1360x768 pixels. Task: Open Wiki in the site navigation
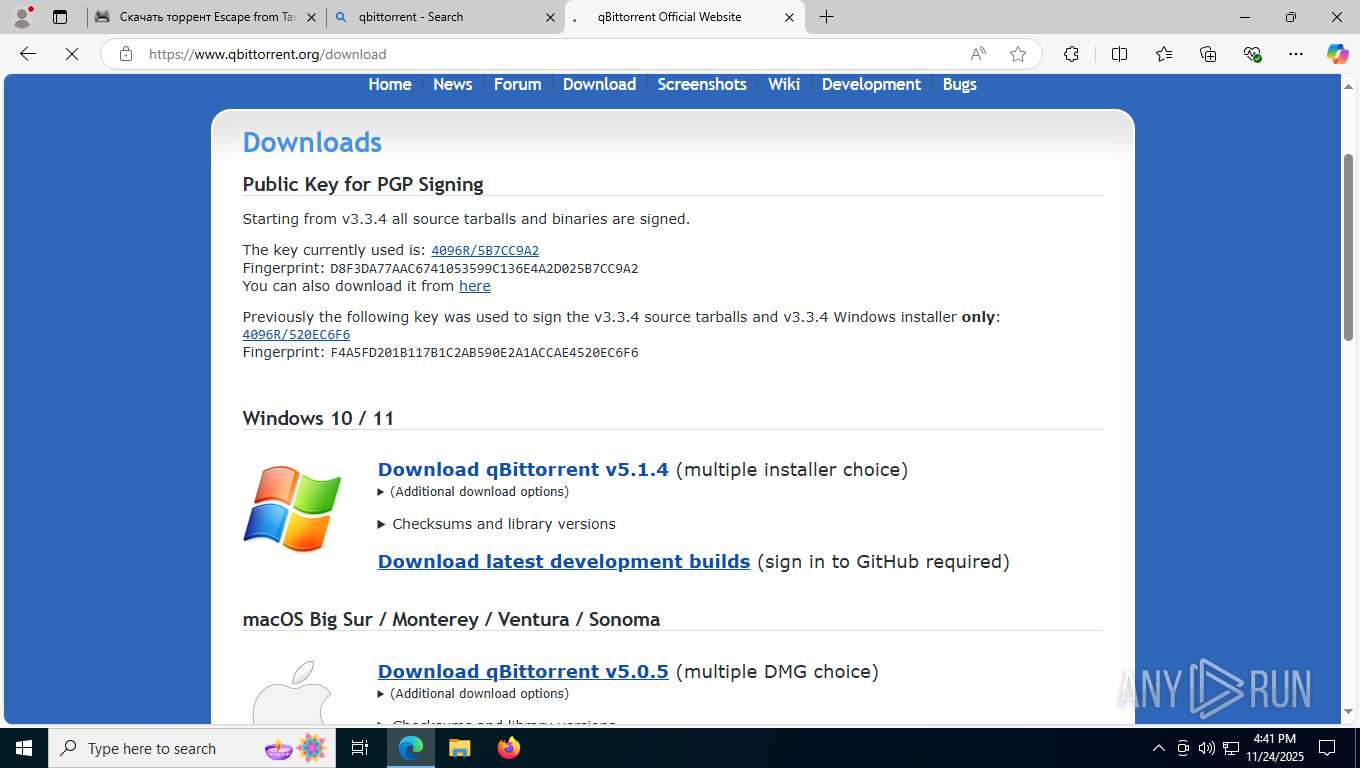click(784, 84)
